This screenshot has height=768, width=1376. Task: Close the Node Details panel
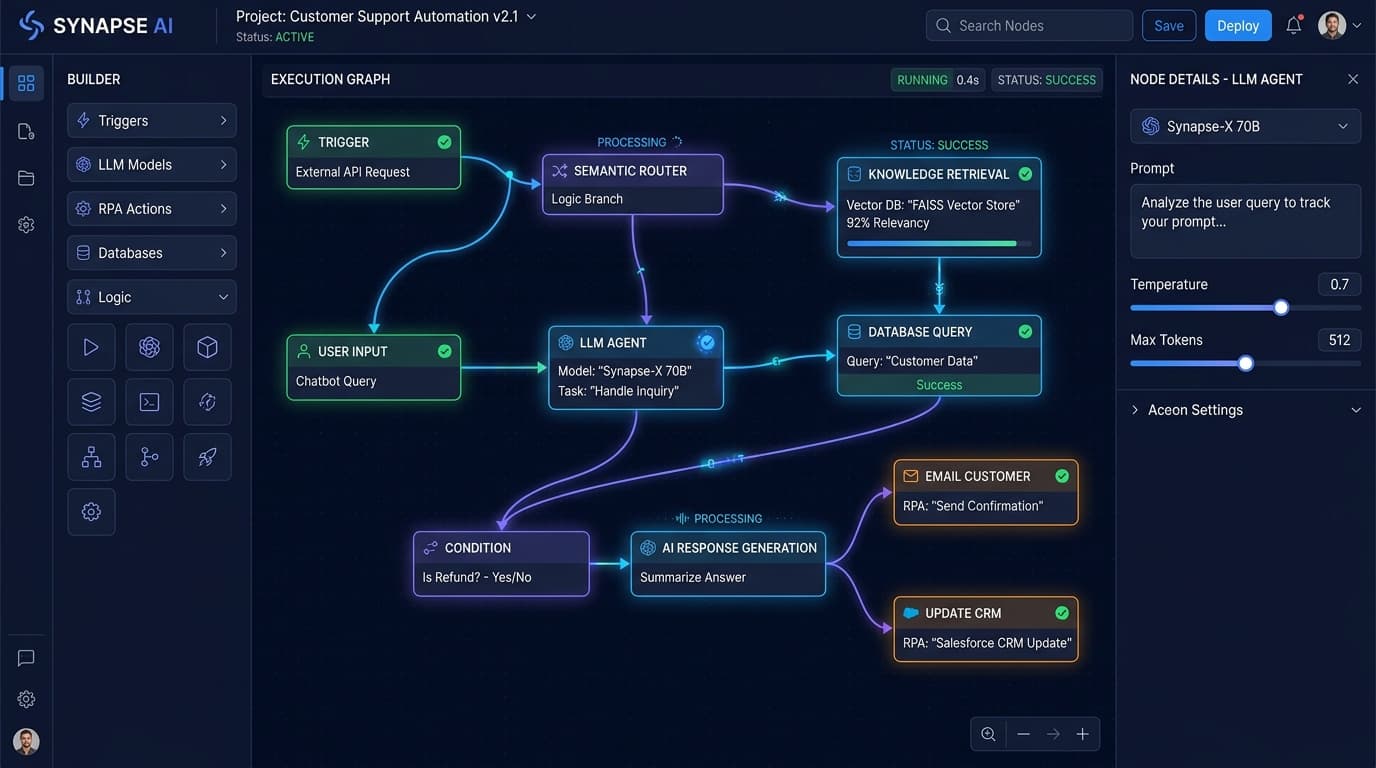coord(1353,79)
